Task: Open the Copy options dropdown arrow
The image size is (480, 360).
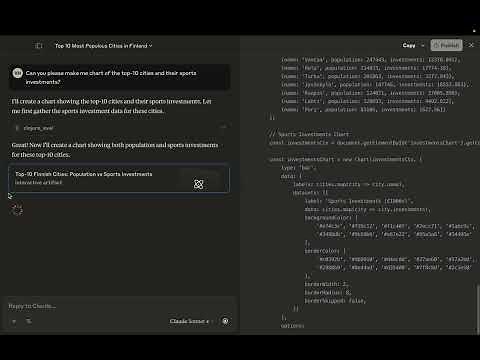Action: coord(423,45)
